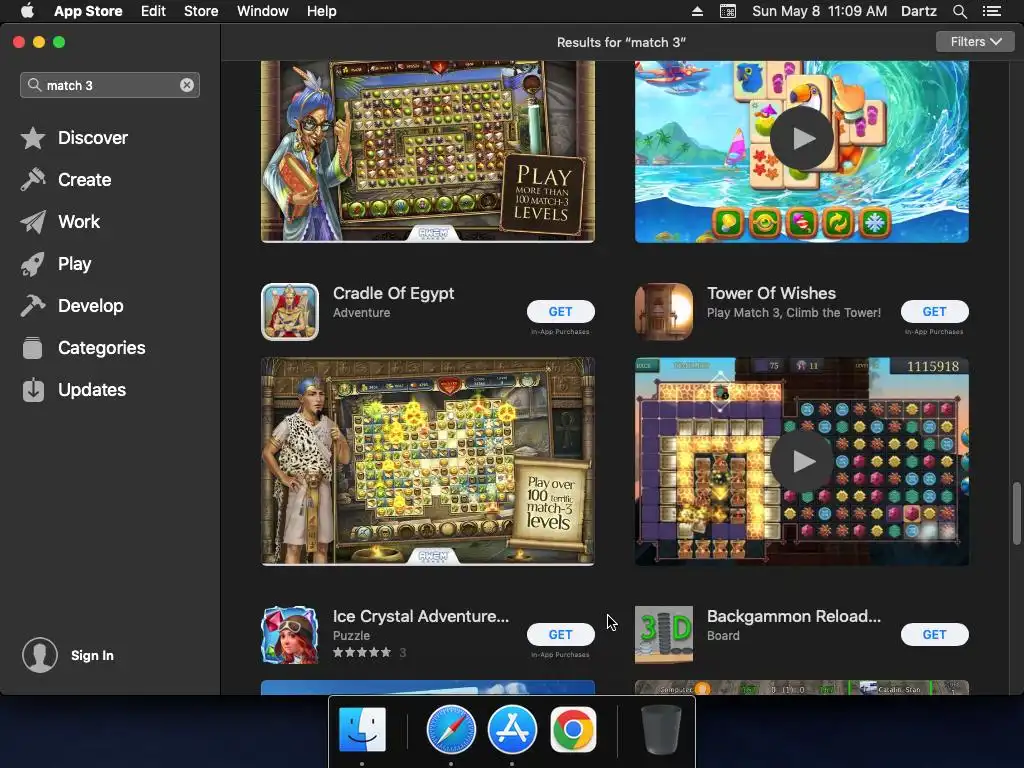
Task: Click App Store icon in the Dock
Action: [x=512, y=729]
